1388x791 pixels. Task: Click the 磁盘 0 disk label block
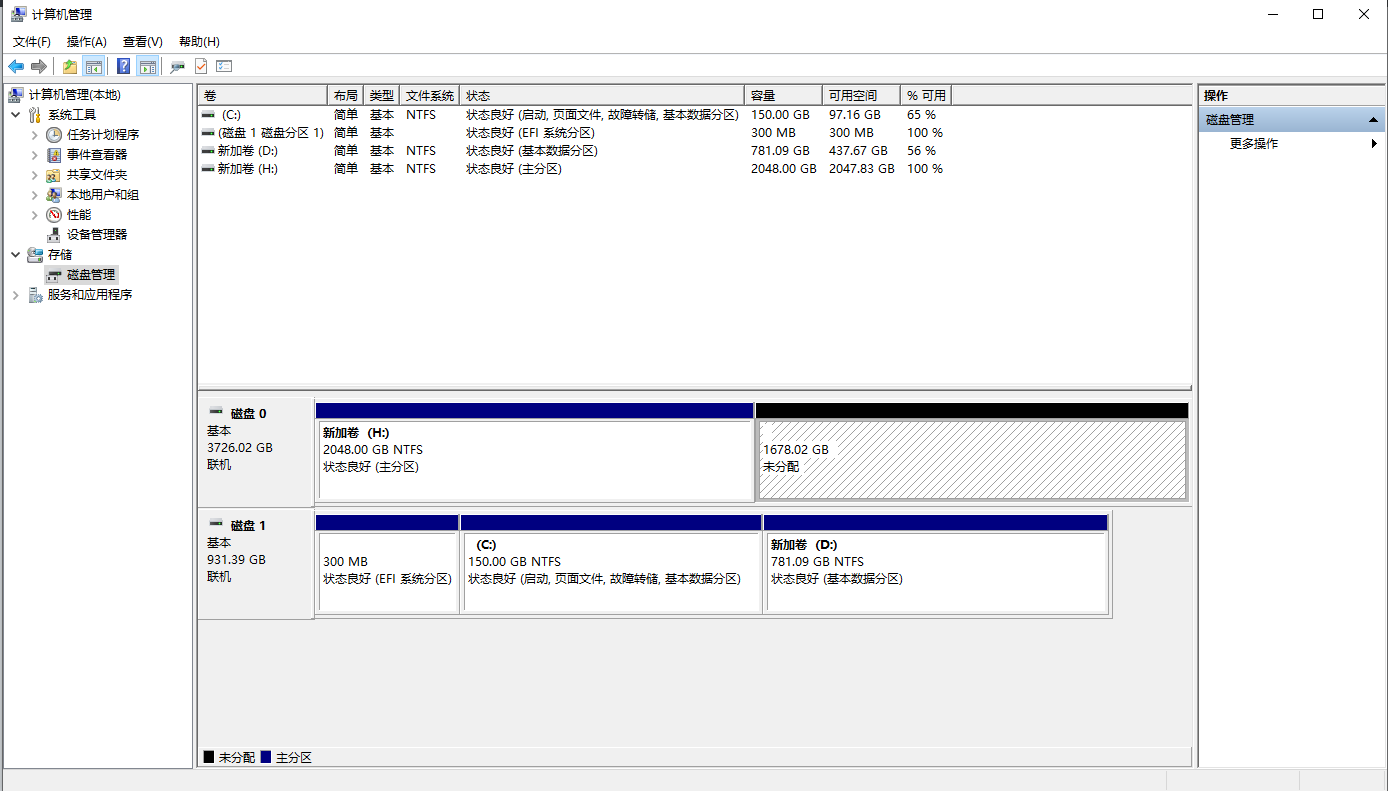point(256,451)
